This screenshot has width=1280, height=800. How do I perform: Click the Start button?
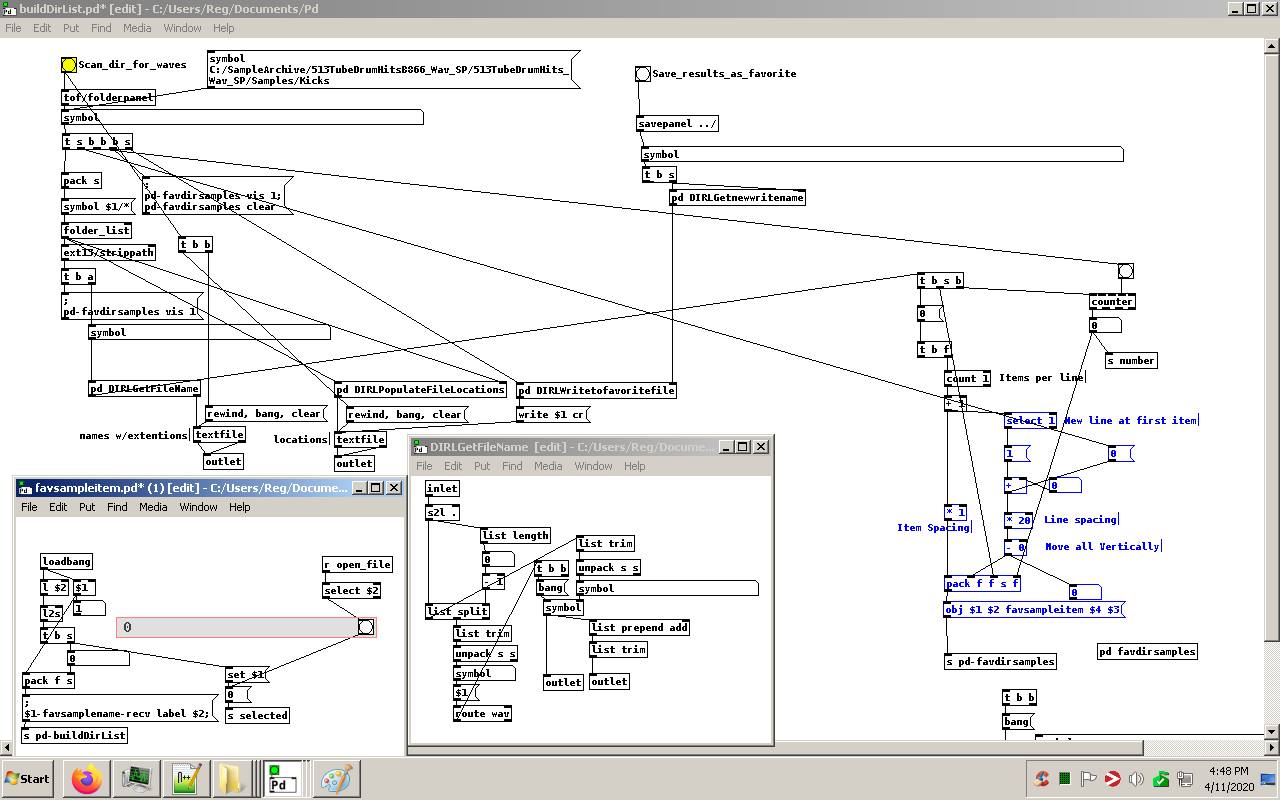(28, 779)
